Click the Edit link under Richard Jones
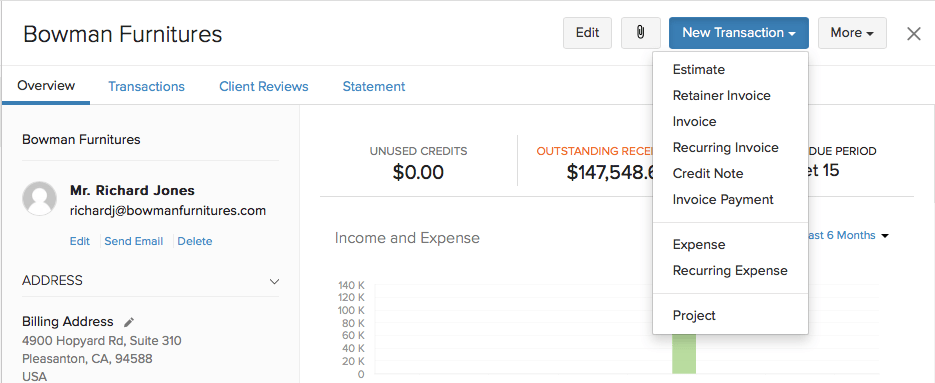This screenshot has width=935, height=383. (x=80, y=241)
